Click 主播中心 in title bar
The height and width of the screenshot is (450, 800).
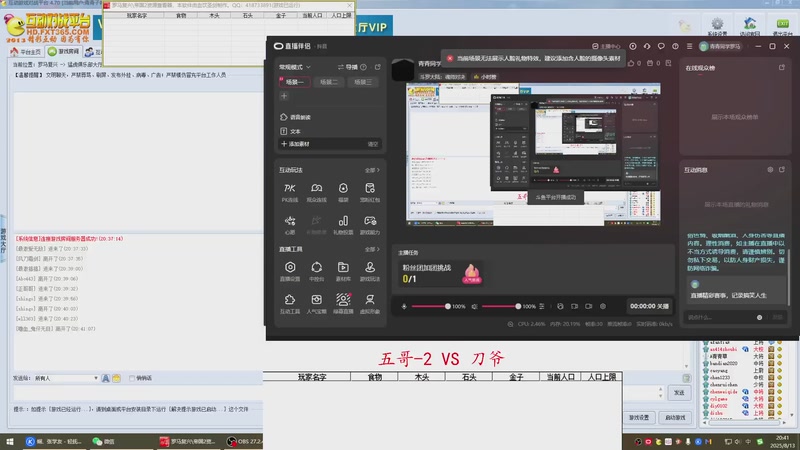pyautogui.click(x=606, y=46)
